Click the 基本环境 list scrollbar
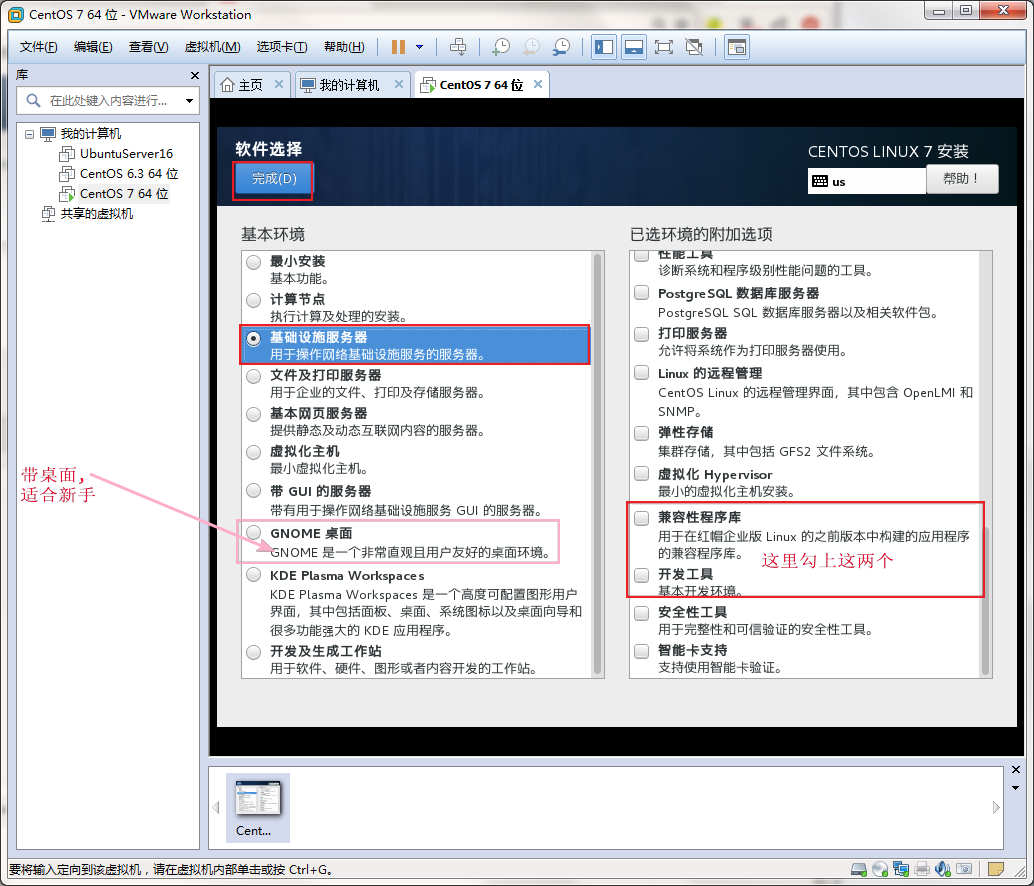This screenshot has width=1034, height=886. [597, 464]
